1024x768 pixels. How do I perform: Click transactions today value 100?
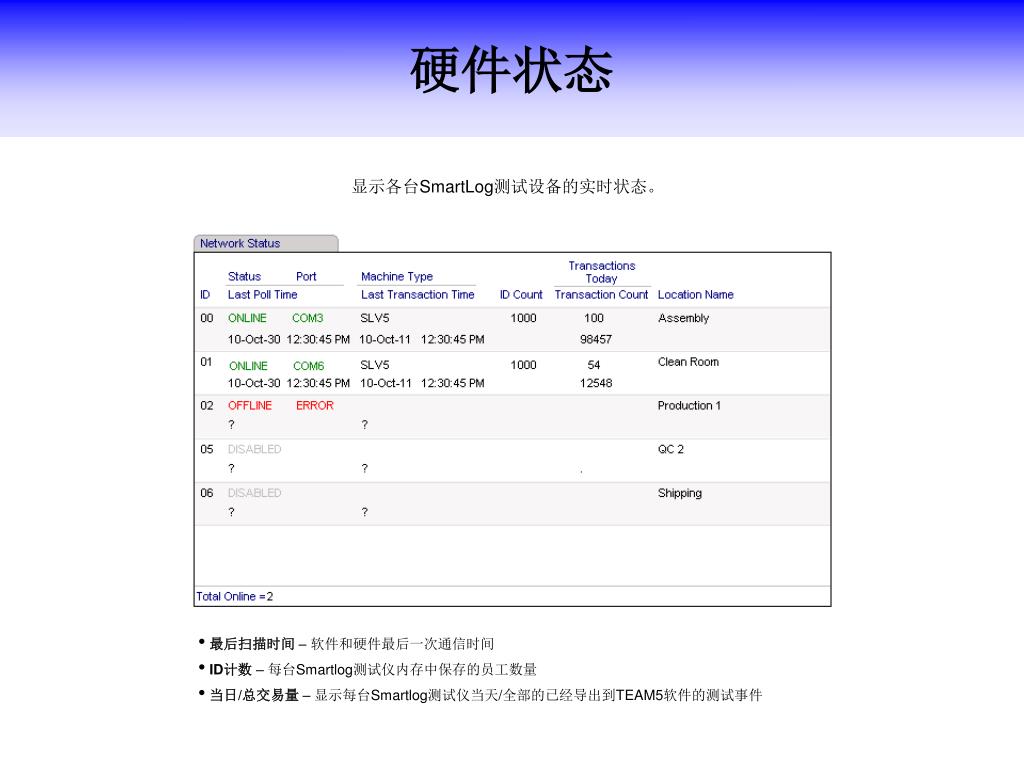(594, 318)
